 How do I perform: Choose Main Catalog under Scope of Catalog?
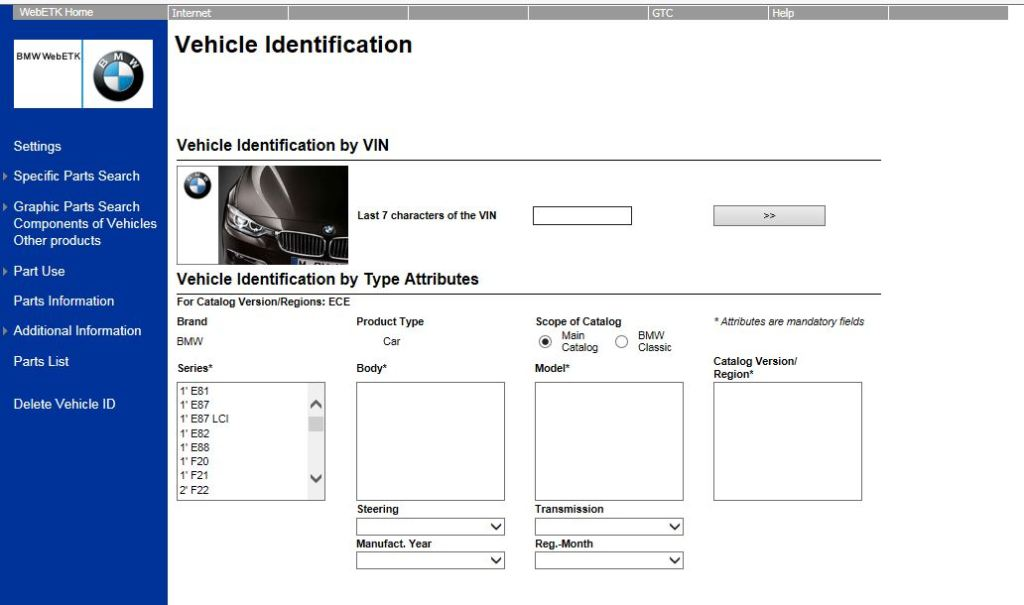[x=544, y=341]
